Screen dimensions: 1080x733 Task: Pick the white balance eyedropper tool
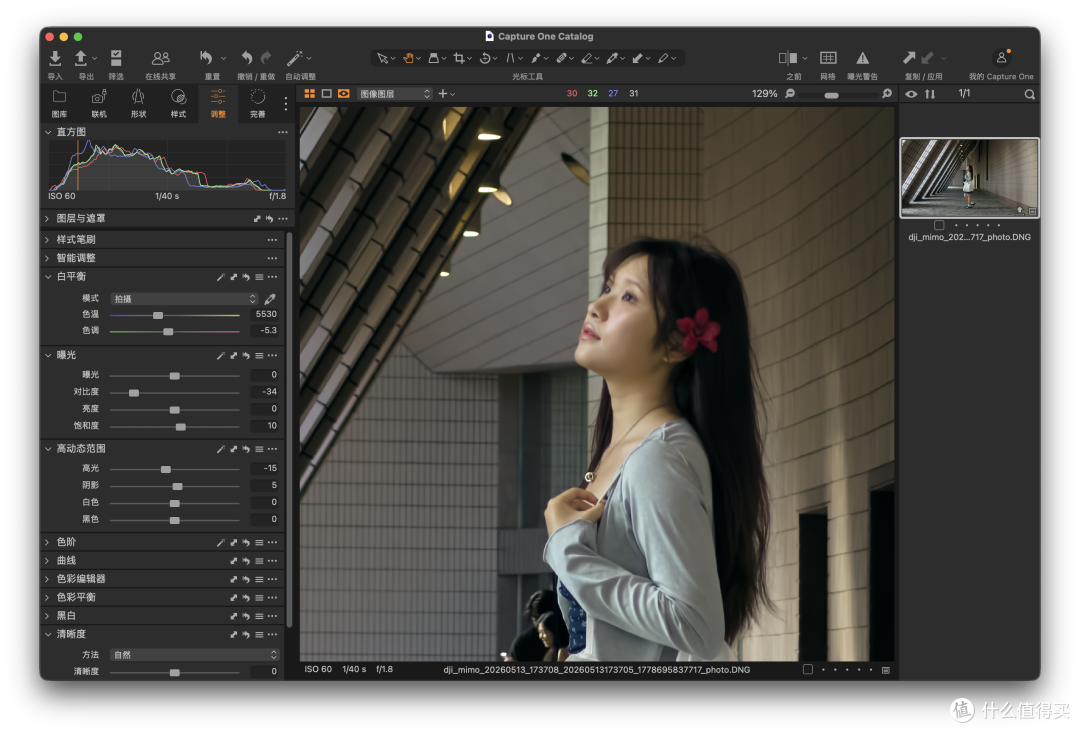click(270, 299)
